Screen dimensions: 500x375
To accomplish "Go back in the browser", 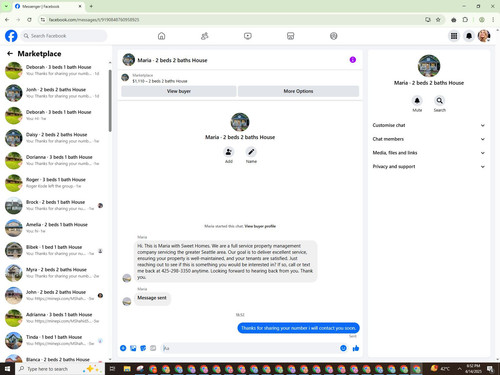I will point(7,20).
